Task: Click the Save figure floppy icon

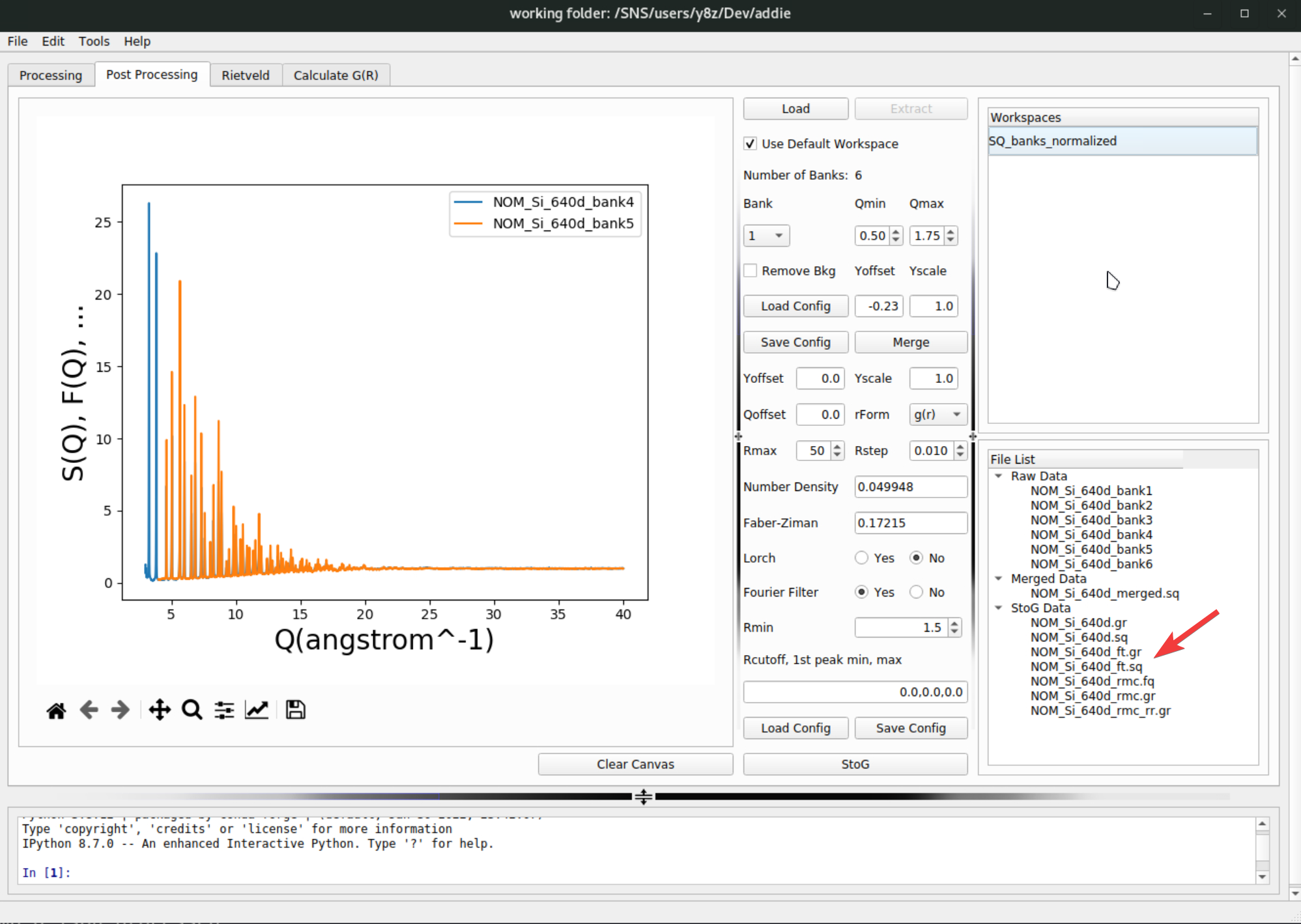Action: tap(295, 710)
